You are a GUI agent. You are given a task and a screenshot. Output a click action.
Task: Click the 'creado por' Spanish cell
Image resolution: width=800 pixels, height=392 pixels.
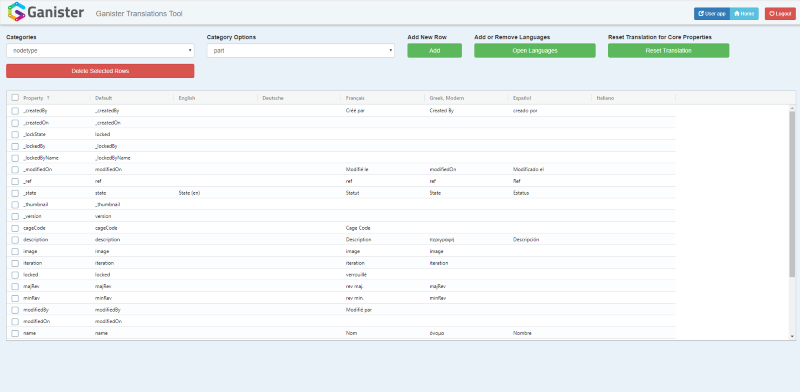coord(525,111)
